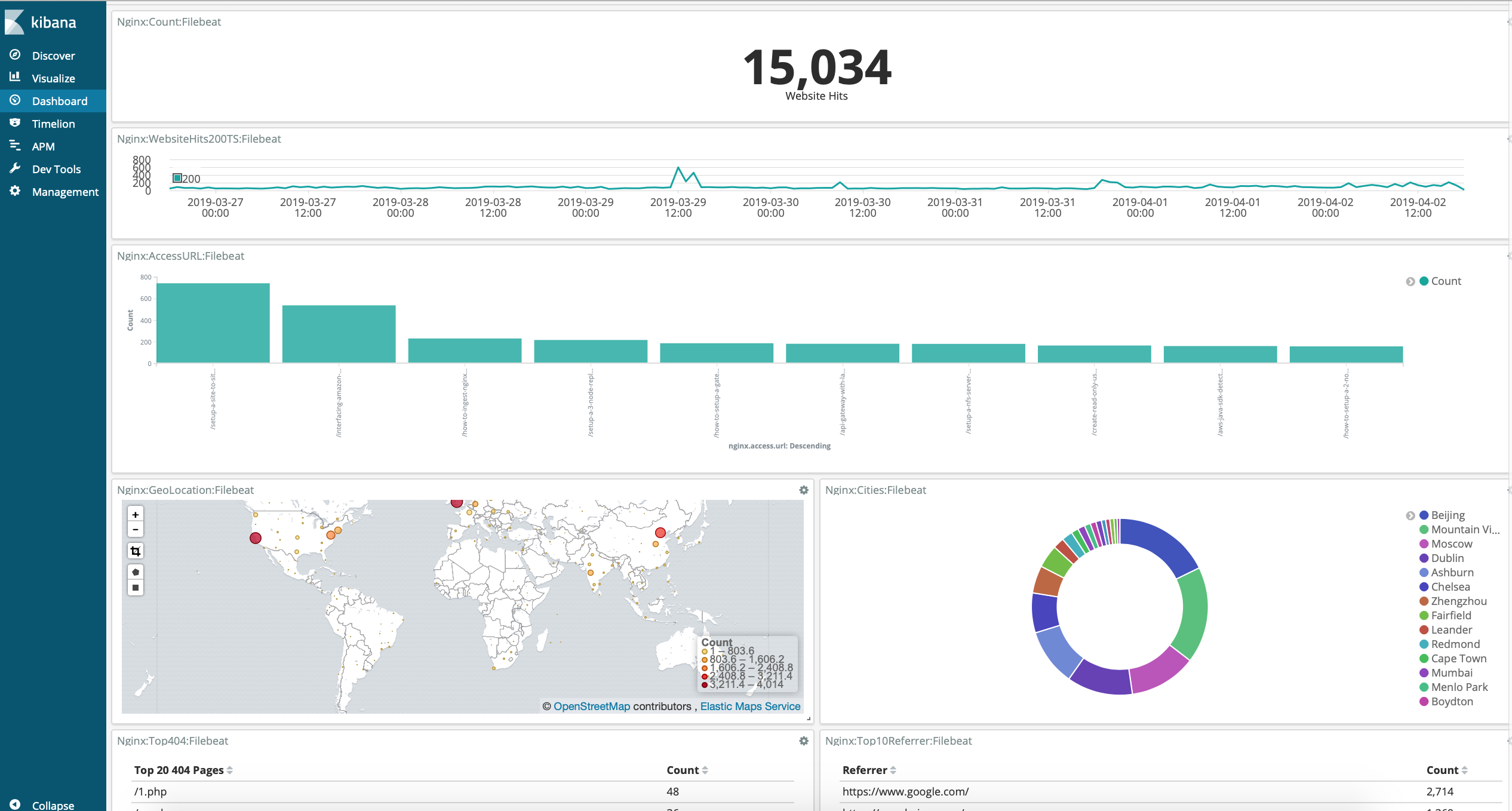Drag the map count range color slider
Image resolution: width=1512 pixels, height=811 pixels.
tap(702, 668)
